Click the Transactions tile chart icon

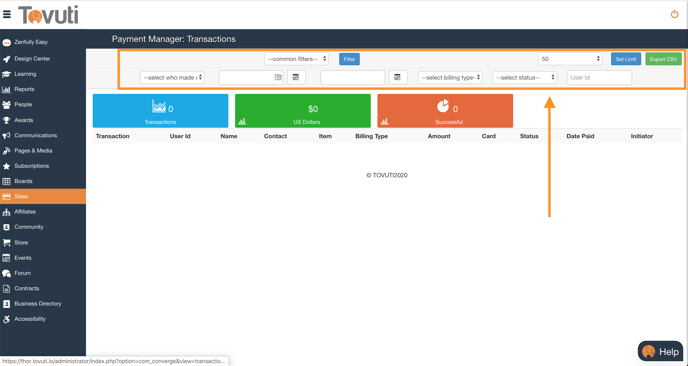click(x=159, y=107)
